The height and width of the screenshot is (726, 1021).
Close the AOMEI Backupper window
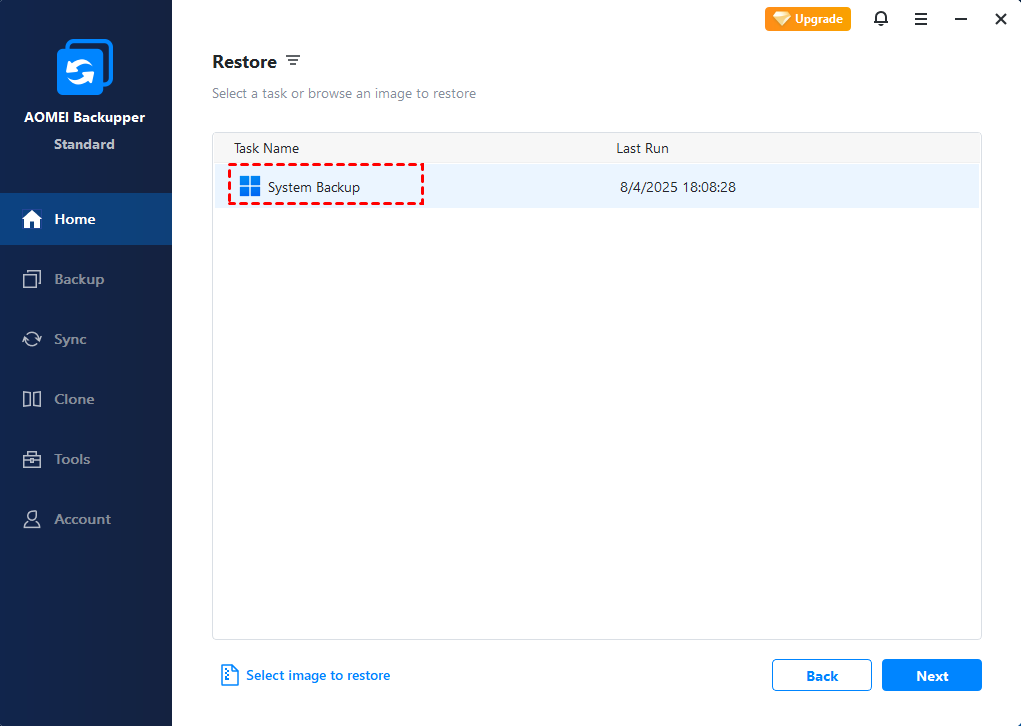coord(1000,19)
